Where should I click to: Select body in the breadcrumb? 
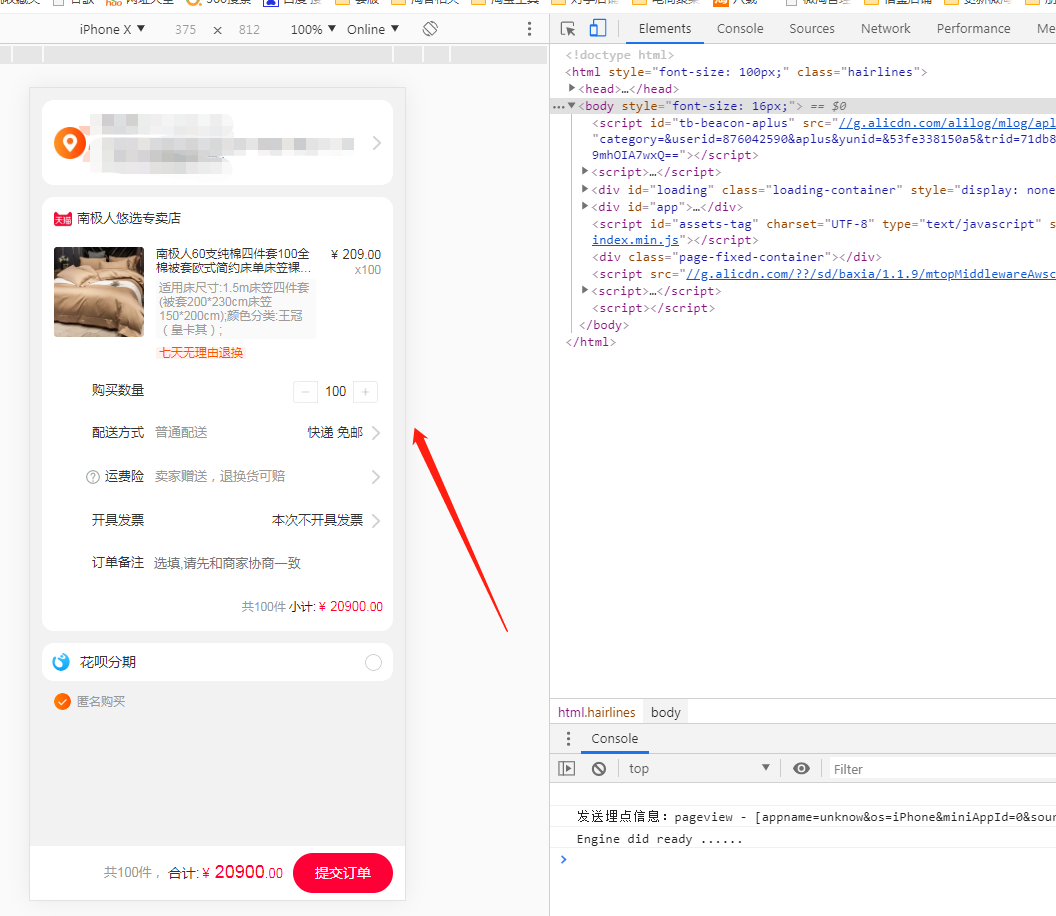coord(665,713)
